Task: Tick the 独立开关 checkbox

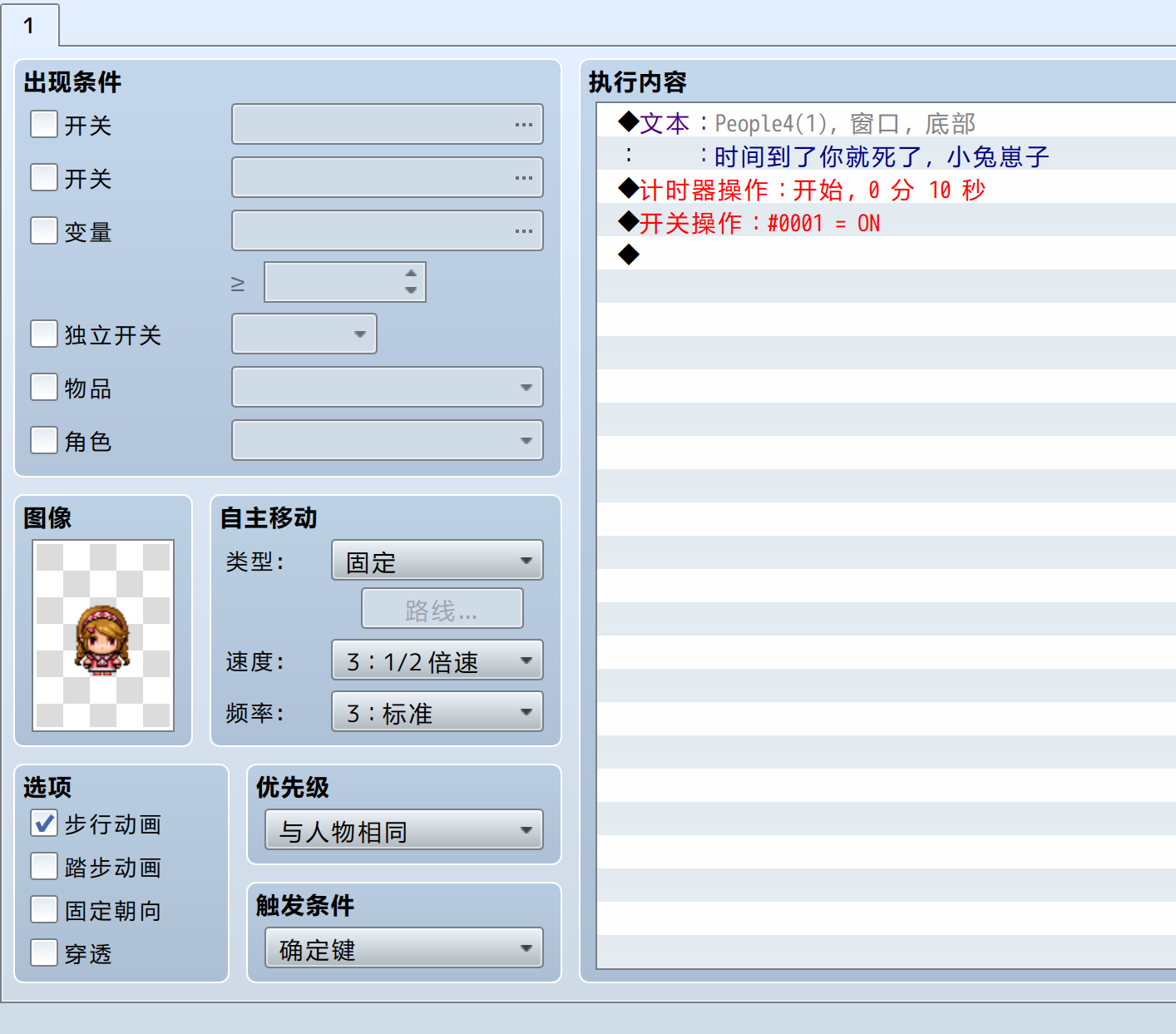Action: [x=44, y=334]
